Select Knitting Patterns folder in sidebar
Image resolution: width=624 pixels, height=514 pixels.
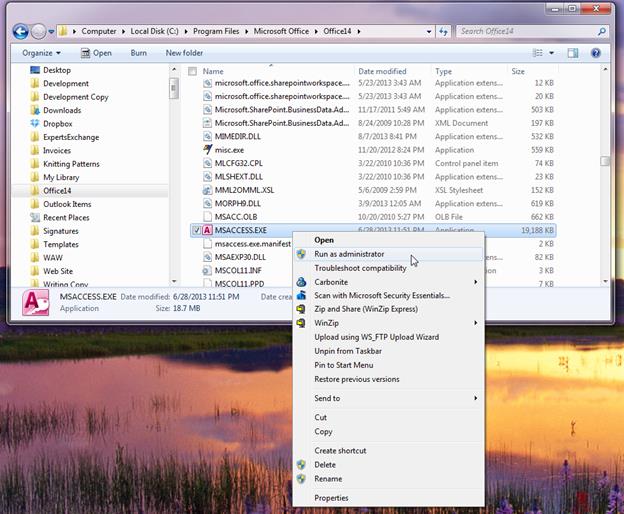pos(71,164)
